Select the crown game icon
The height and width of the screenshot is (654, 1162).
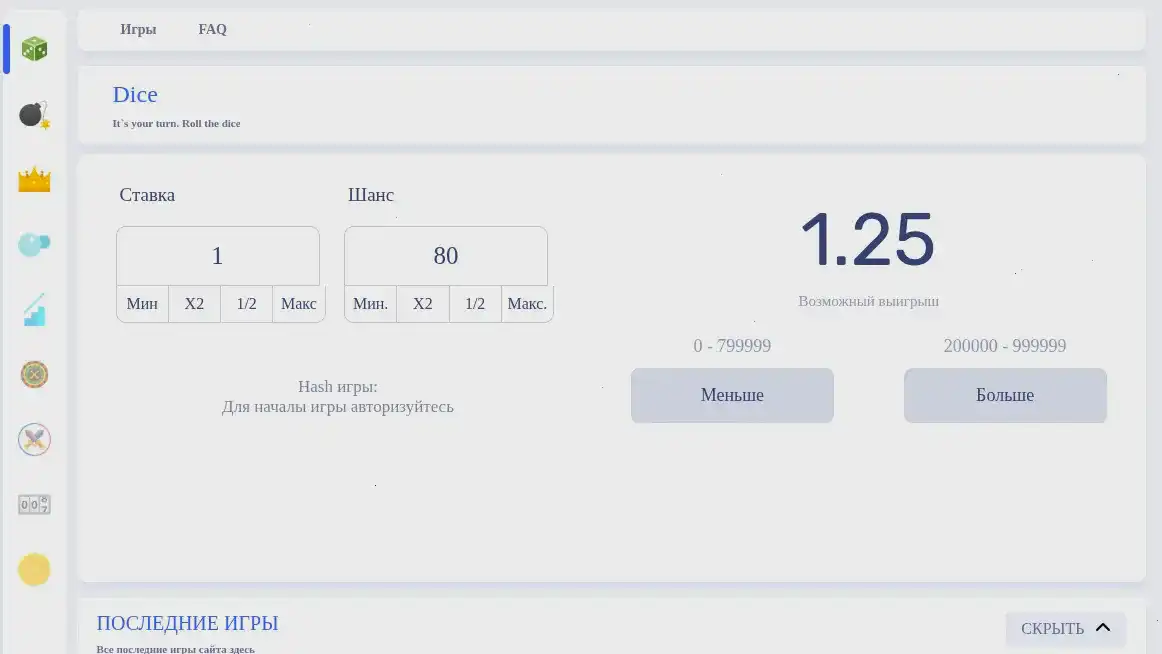coord(34,178)
